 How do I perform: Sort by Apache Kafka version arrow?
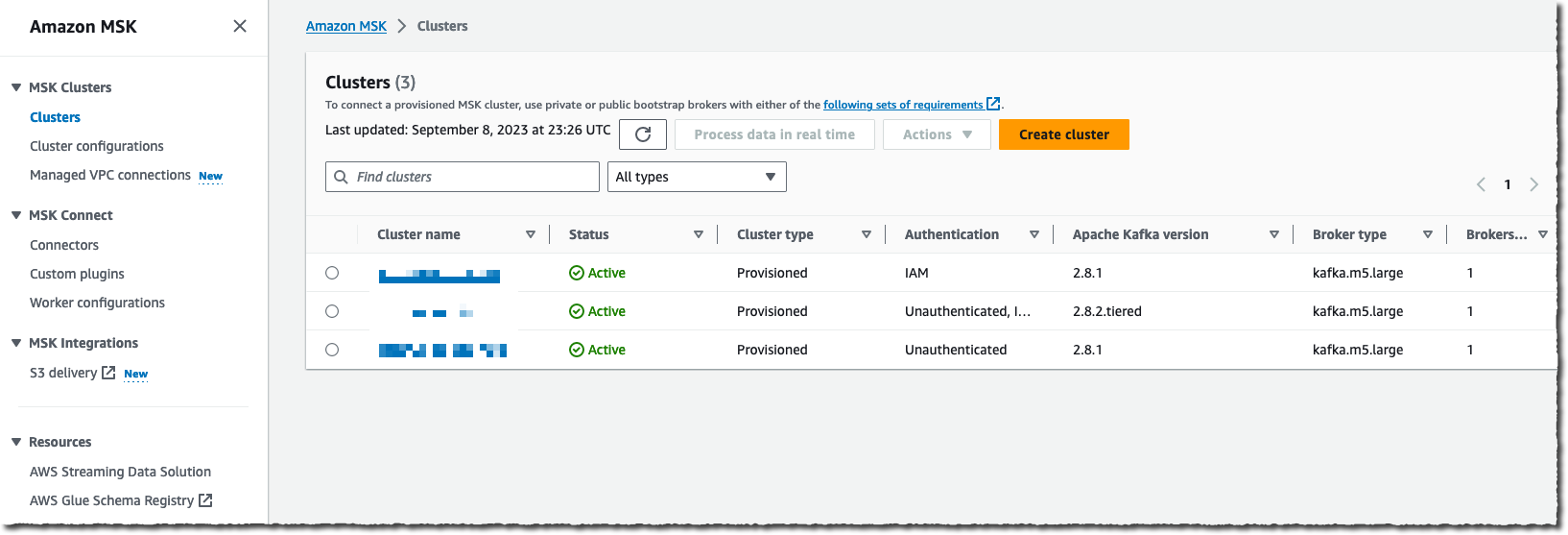tap(1274, 234)
